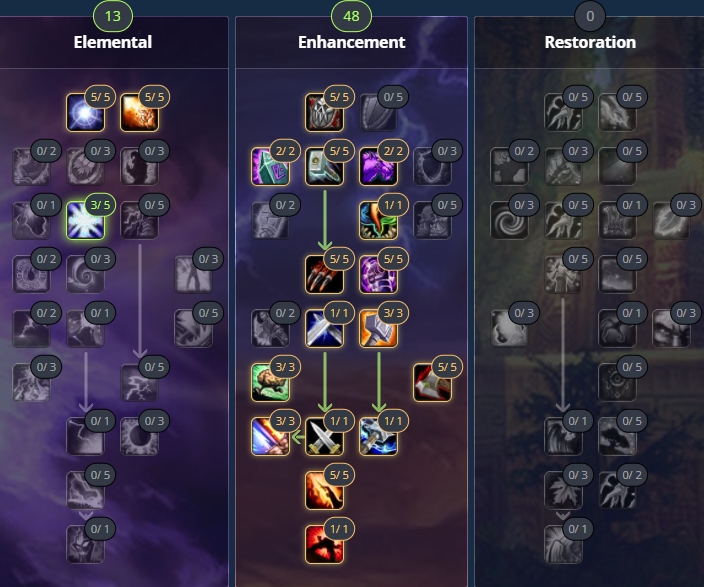Click the Elemental tree heading

113,42
